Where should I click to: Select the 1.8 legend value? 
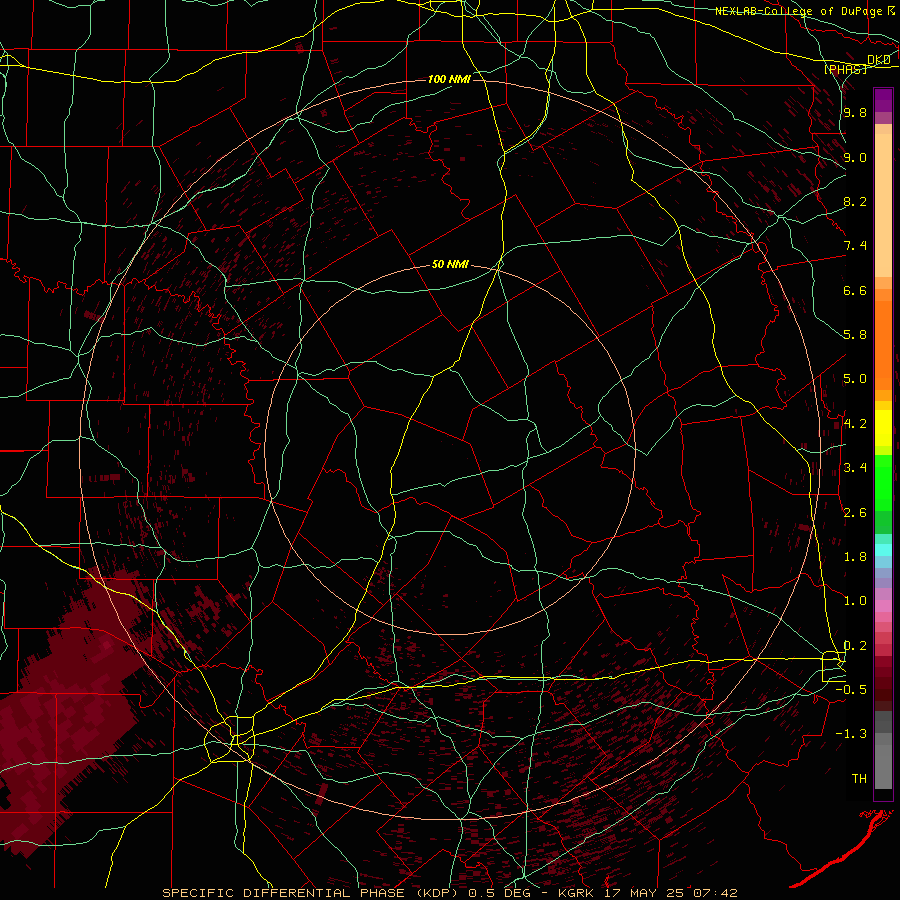click(855, 557)
